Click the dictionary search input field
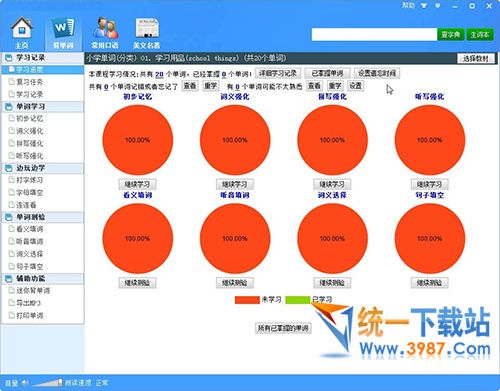This screenshot has height=391, width=500. point(374,34)
